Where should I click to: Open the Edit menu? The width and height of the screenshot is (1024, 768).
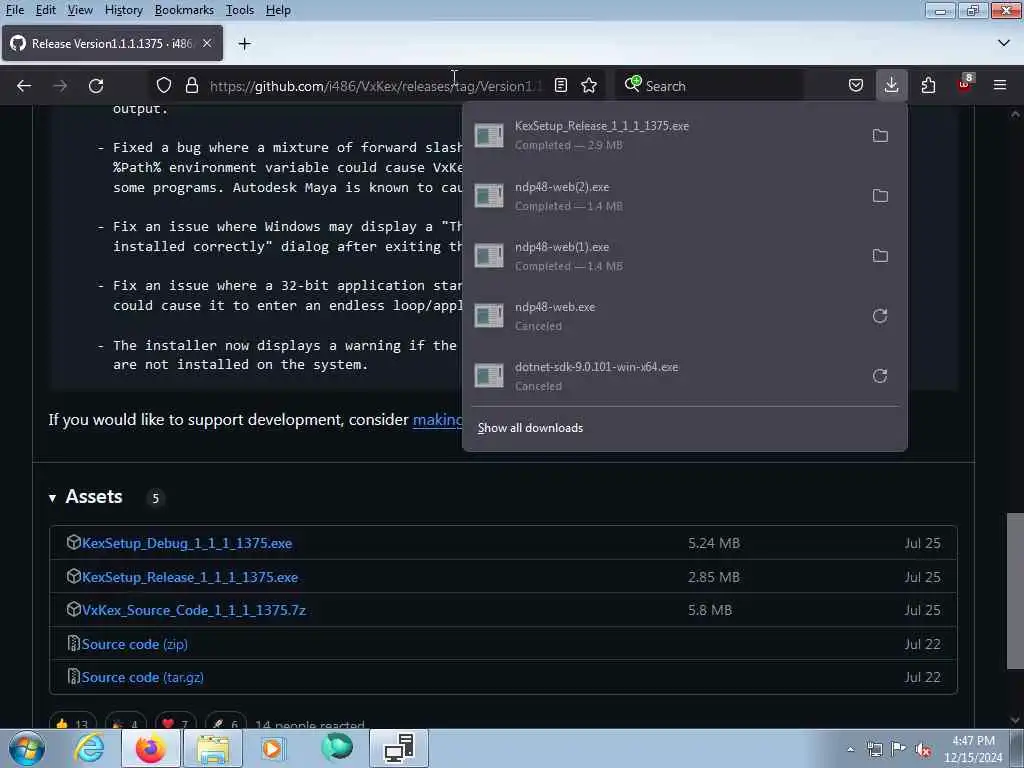(x=45, y=10)
